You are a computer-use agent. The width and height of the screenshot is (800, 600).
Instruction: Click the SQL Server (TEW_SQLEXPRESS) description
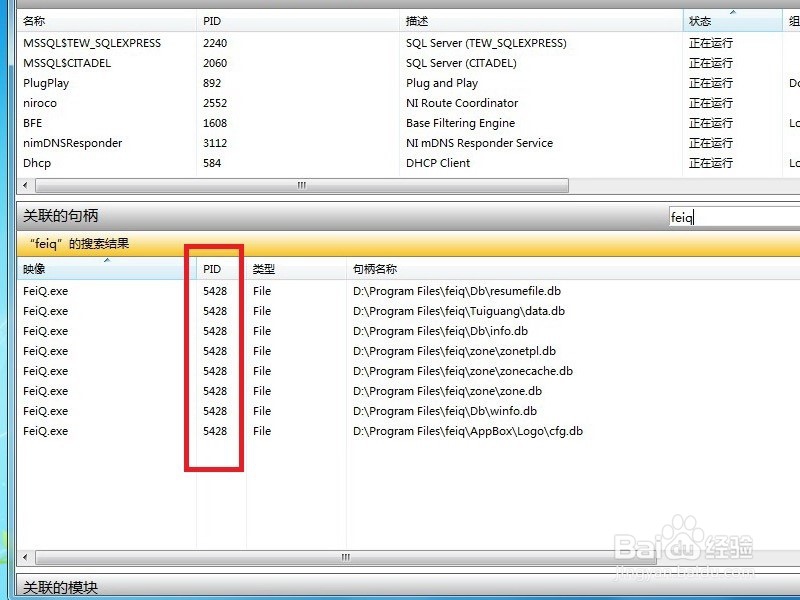click(x=486, y=43)
